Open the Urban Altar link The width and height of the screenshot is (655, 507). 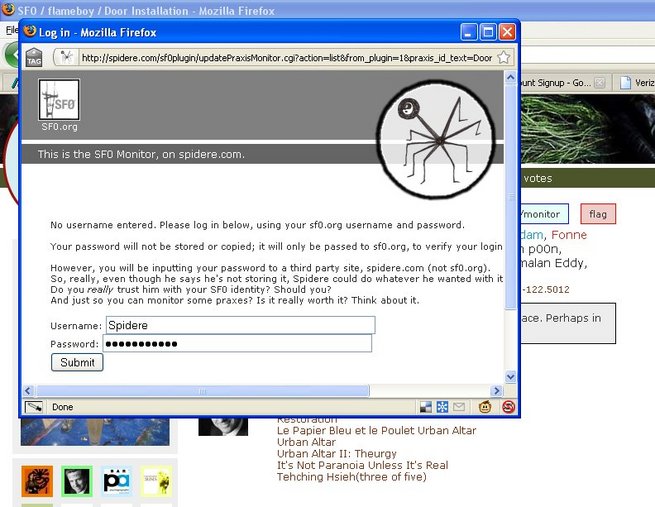pyautogui.click(x=306, y=442)
